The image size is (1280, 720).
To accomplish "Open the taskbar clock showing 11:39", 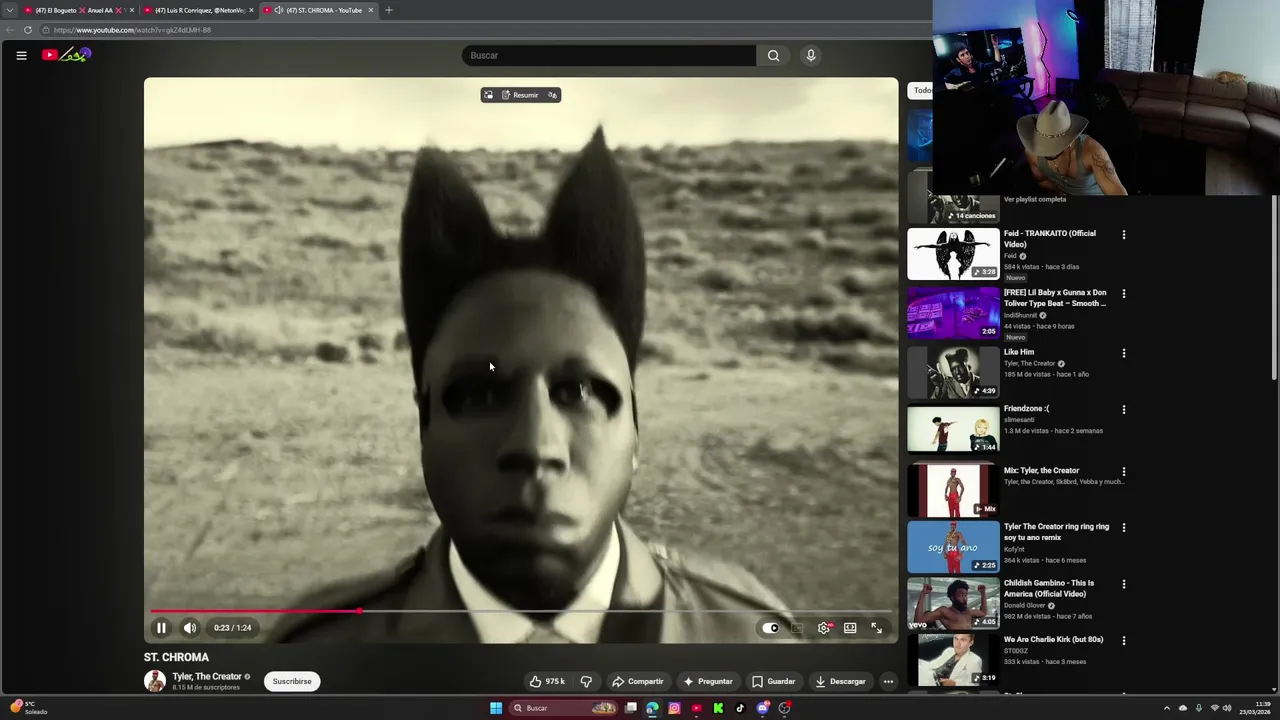I will [x=1255, y=708].
